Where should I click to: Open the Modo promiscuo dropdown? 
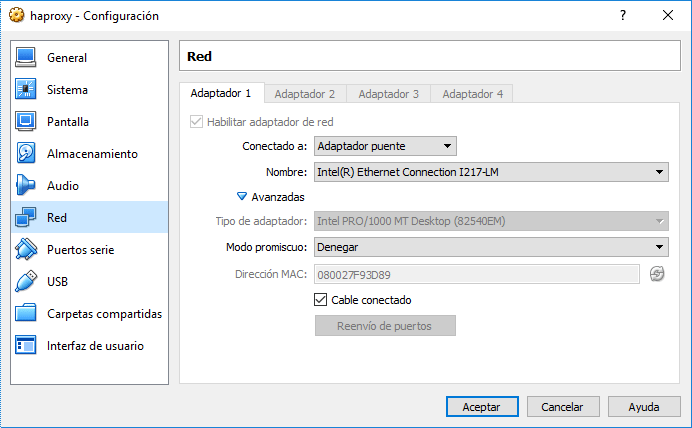[490, 247]
